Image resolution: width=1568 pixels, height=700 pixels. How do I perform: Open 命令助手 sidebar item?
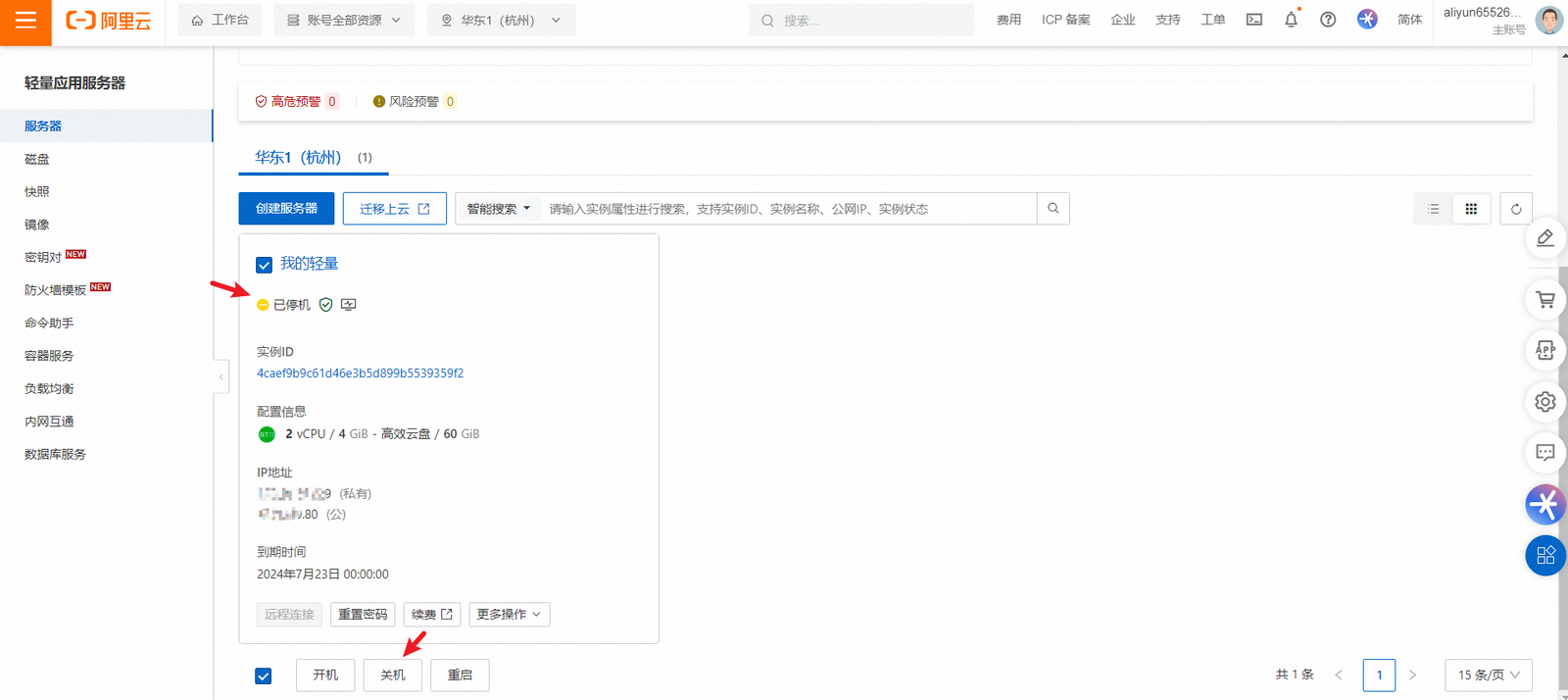tap(106, 323)
